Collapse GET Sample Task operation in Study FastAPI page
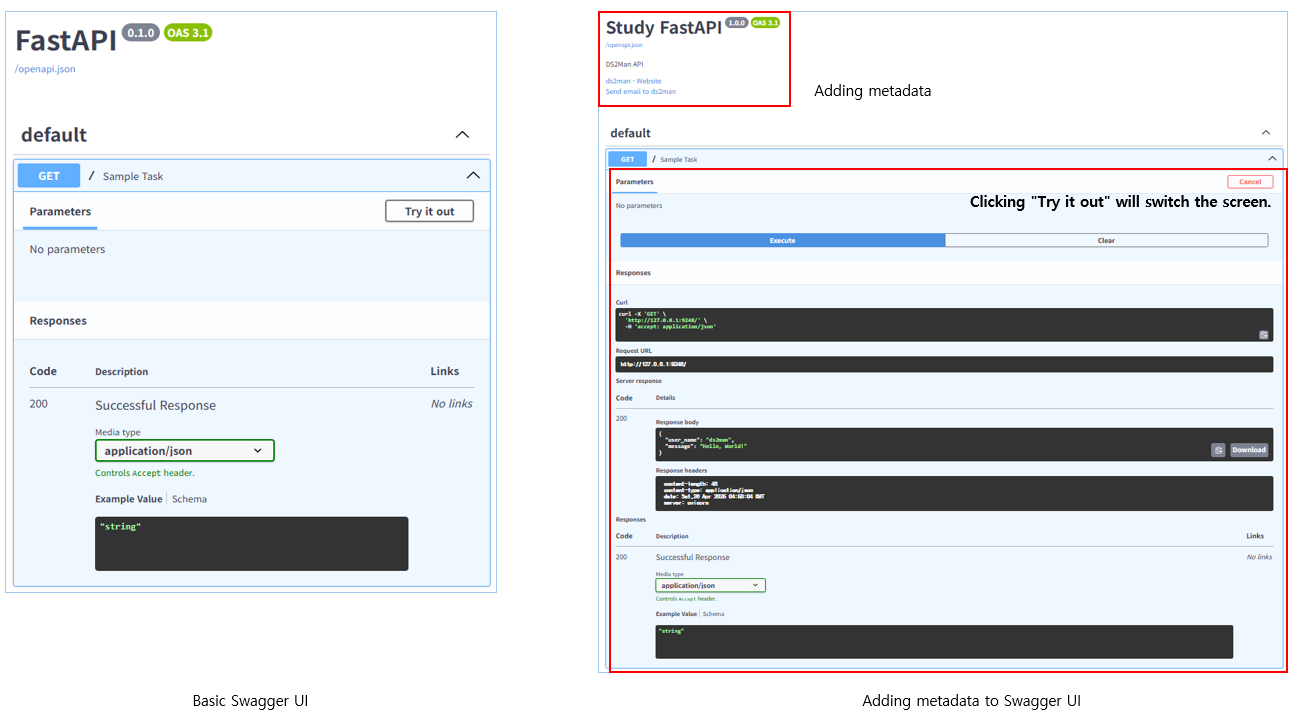Image resolution: width=1293 pixels, height=714 pixels. [1272, 159]
